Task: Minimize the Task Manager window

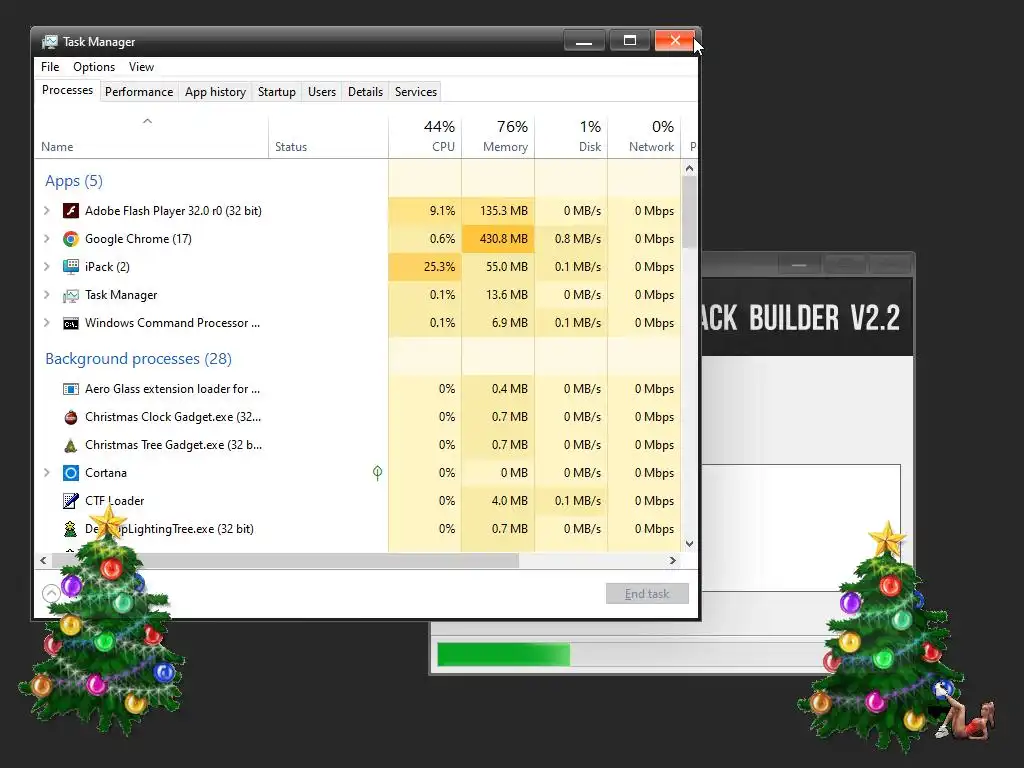Action: click(584, 40)
